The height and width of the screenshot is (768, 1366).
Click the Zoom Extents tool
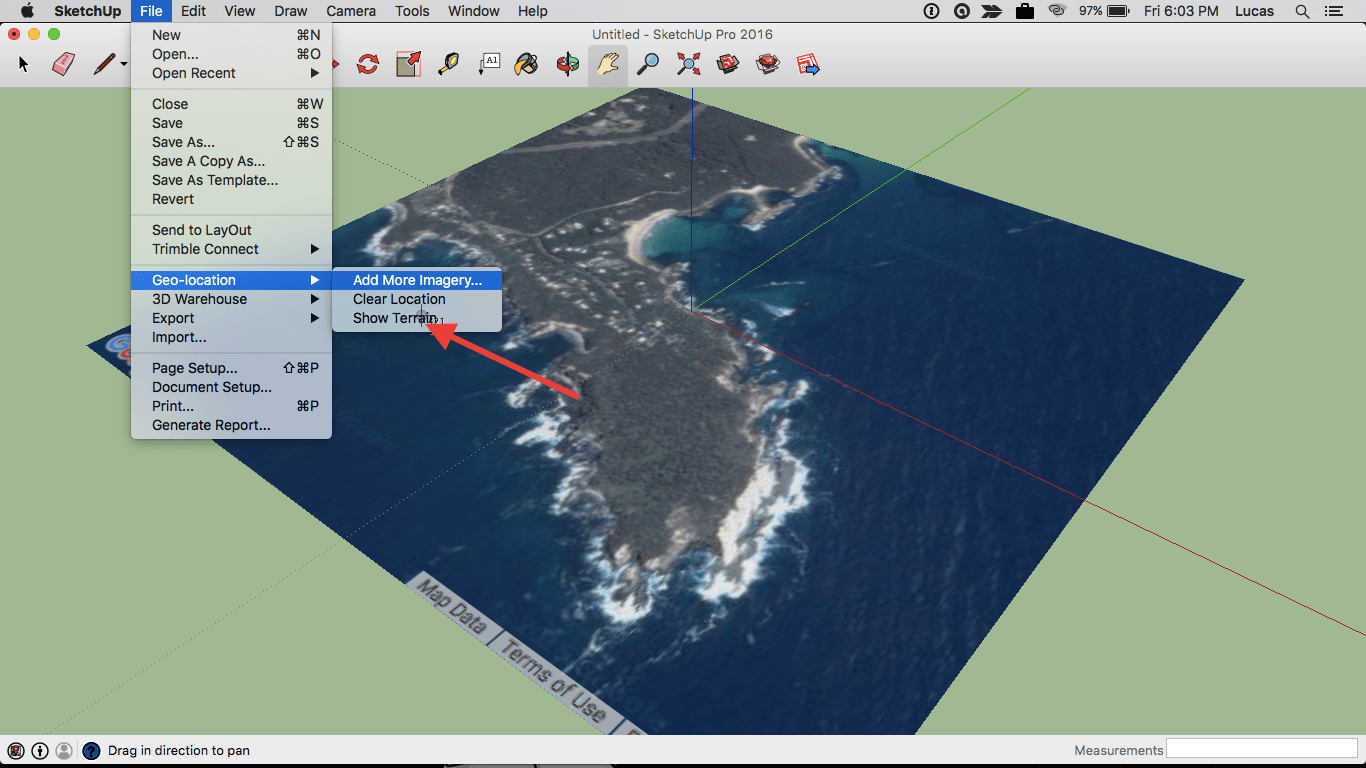(688, 65)
